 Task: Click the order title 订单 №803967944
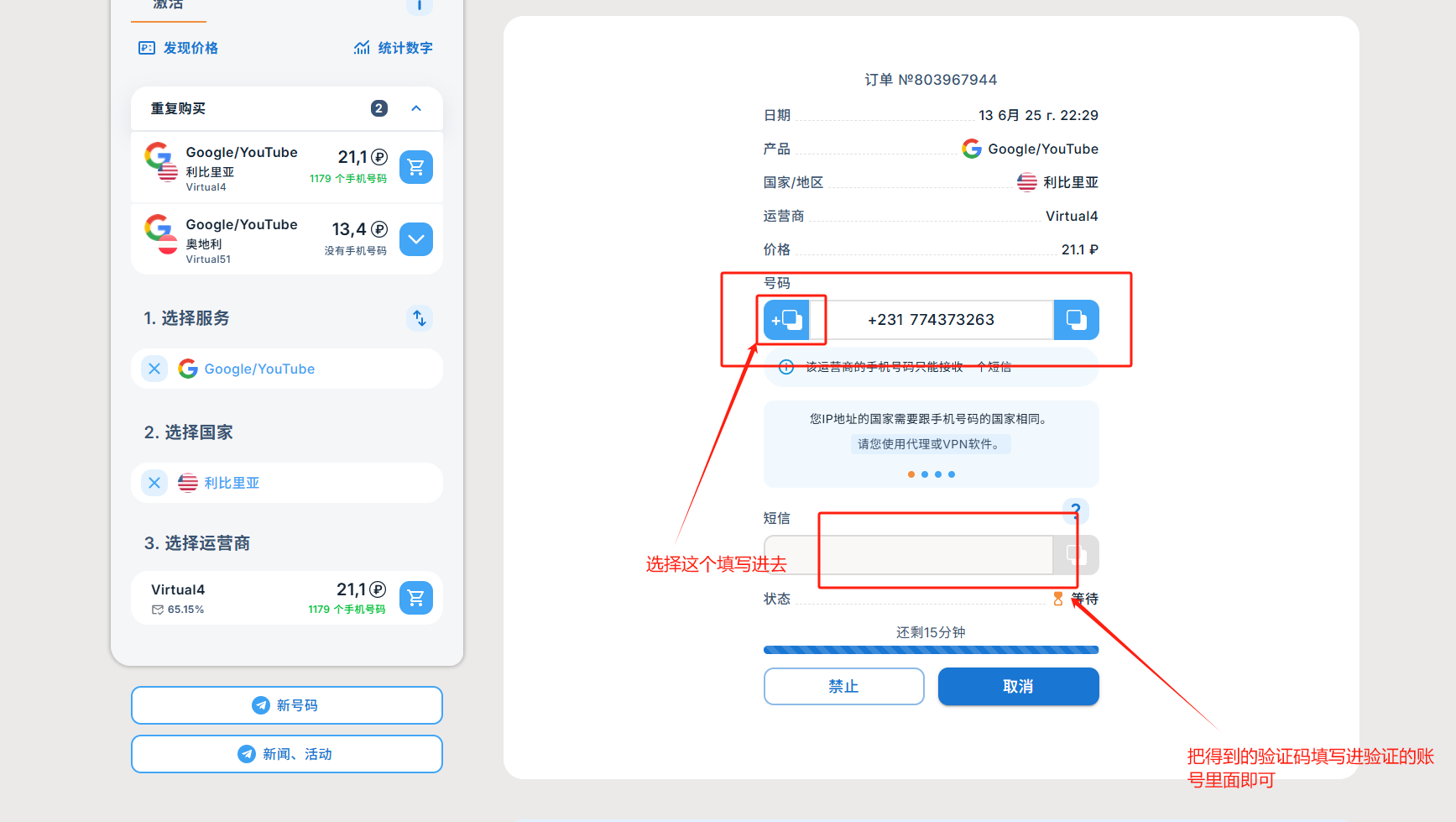click(932, 80)
